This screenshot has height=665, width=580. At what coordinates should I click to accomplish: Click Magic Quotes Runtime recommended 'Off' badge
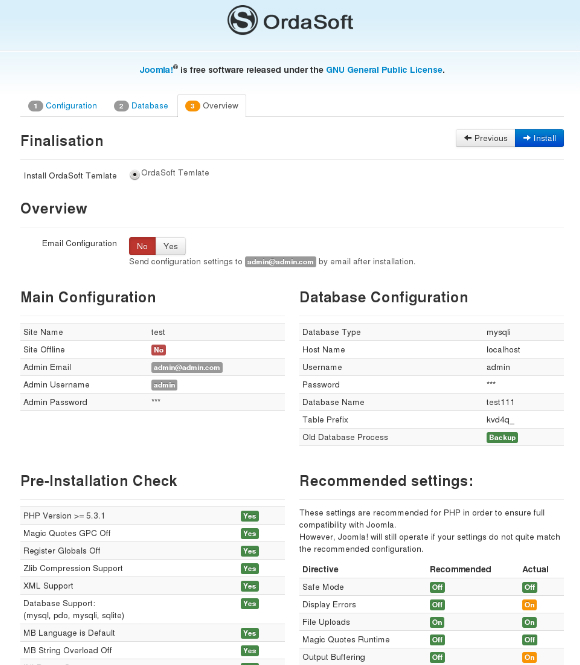(x=437, y=640)
